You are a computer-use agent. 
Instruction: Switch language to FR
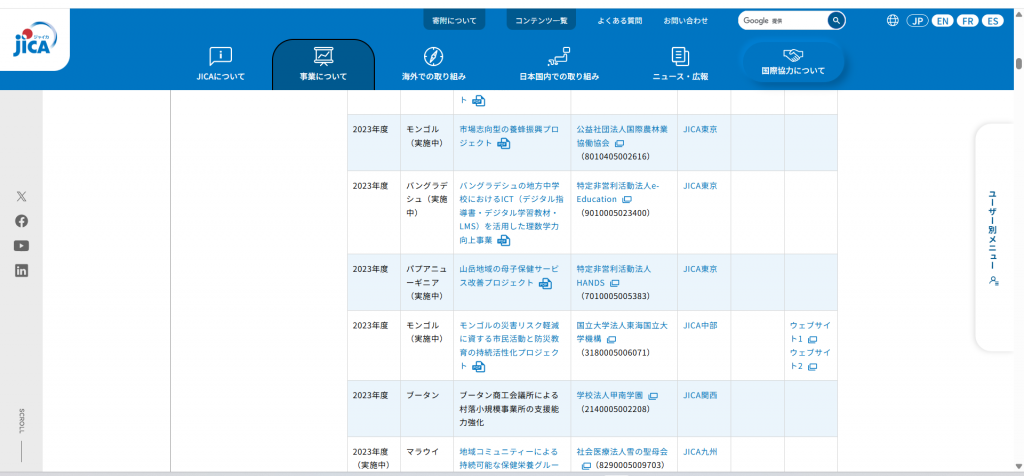click(967, 21)
